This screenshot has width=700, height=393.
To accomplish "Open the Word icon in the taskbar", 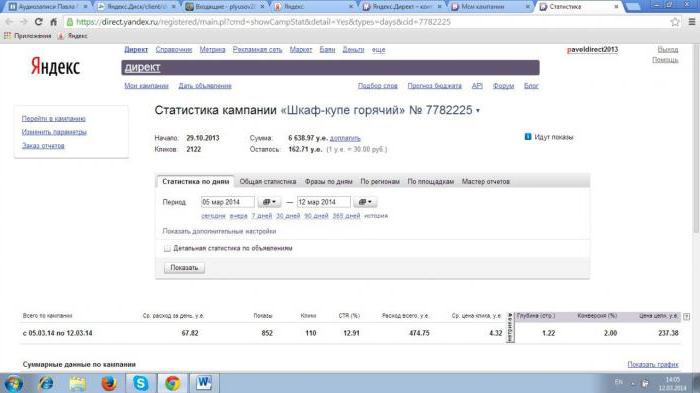I will [204, 383].
